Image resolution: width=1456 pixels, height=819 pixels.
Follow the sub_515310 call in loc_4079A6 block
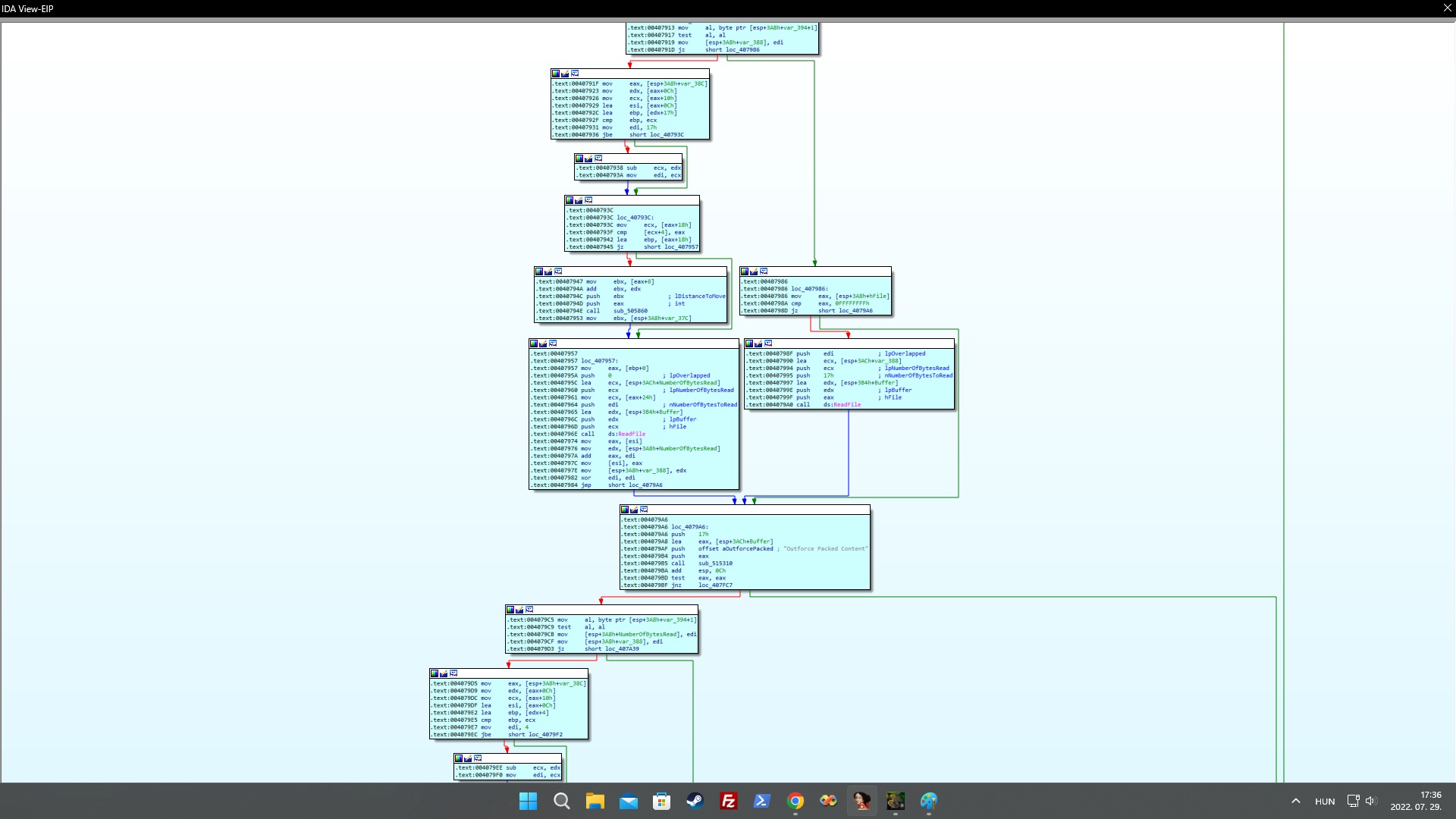[715, 563]
